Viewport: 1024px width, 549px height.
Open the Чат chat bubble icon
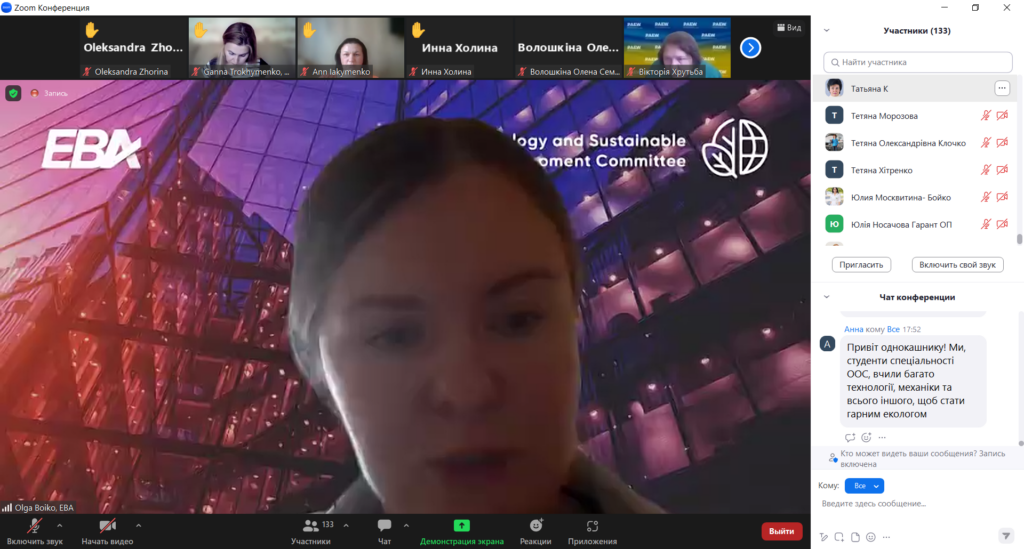coord(385,525)
